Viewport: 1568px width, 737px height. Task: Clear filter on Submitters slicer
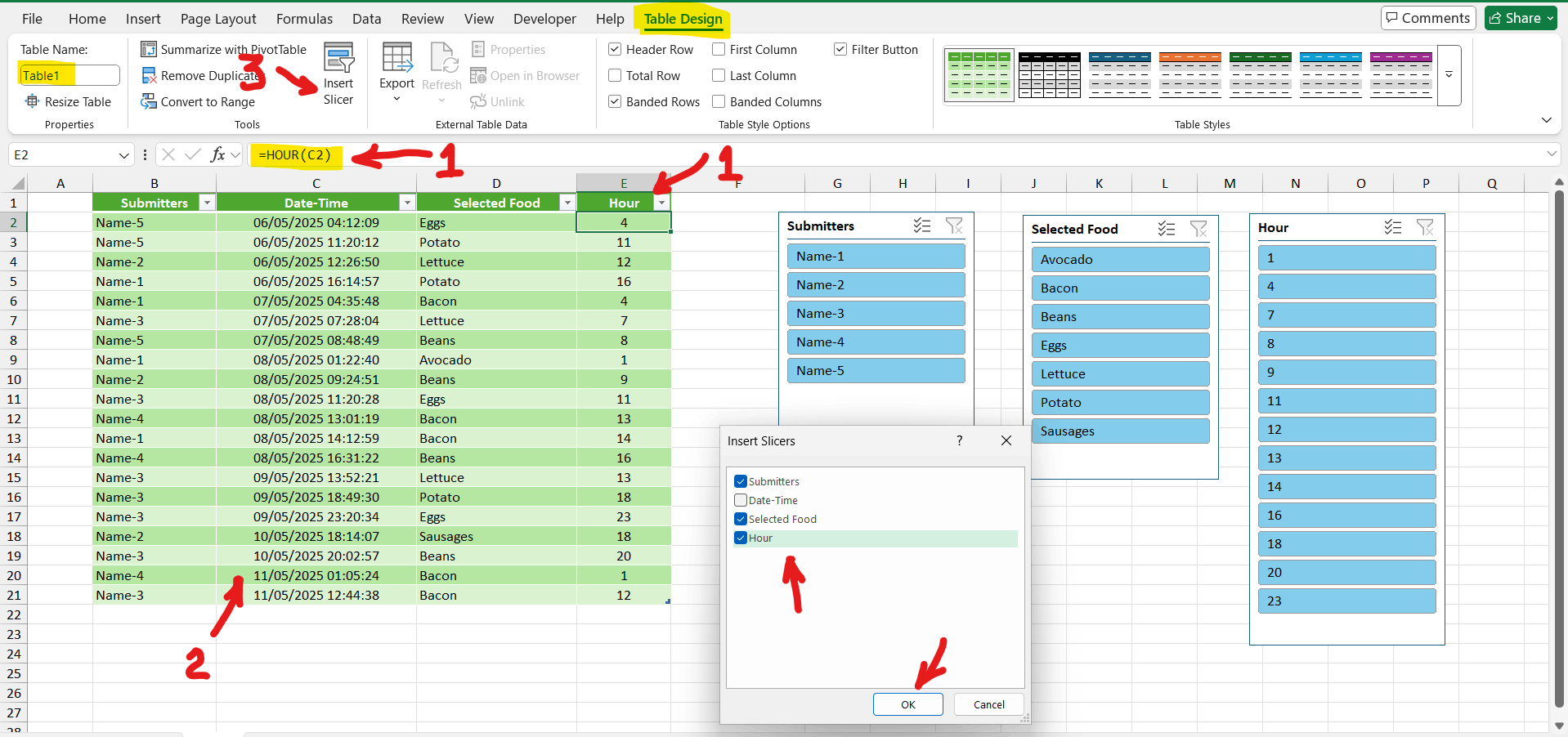click(954, 226)
